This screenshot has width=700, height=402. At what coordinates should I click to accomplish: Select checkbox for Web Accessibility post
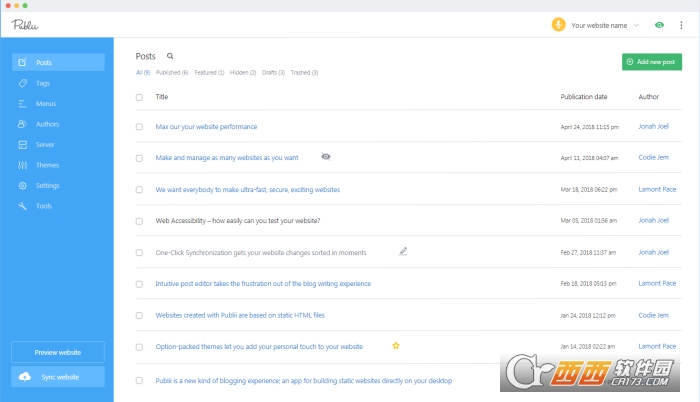point(139,221)
